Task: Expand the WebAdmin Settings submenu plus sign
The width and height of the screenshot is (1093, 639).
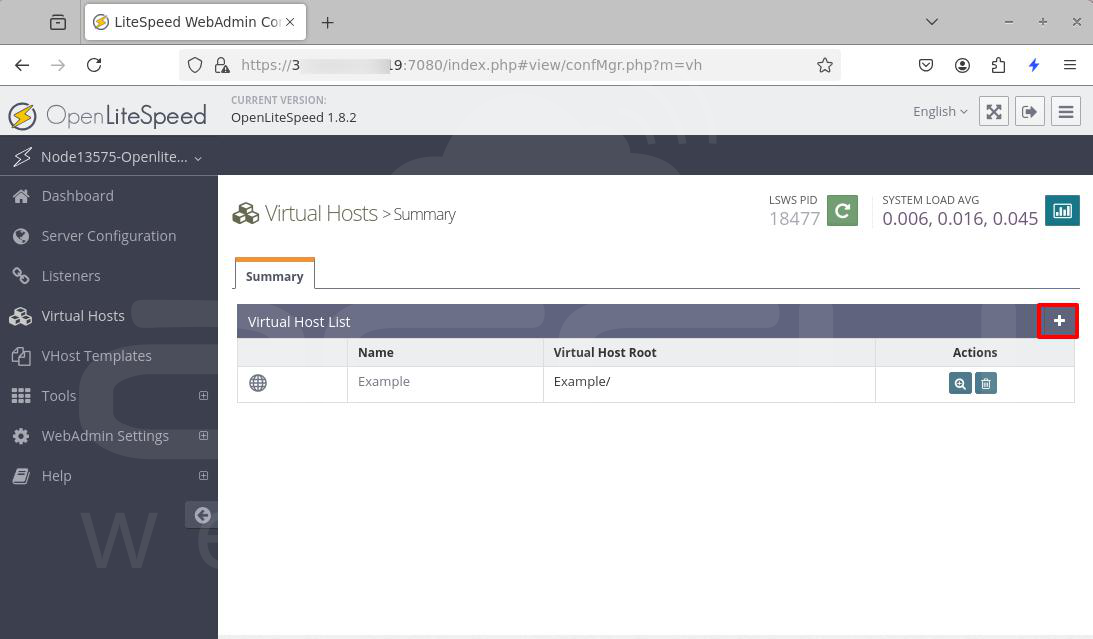Action: click(x=204, y=436)
